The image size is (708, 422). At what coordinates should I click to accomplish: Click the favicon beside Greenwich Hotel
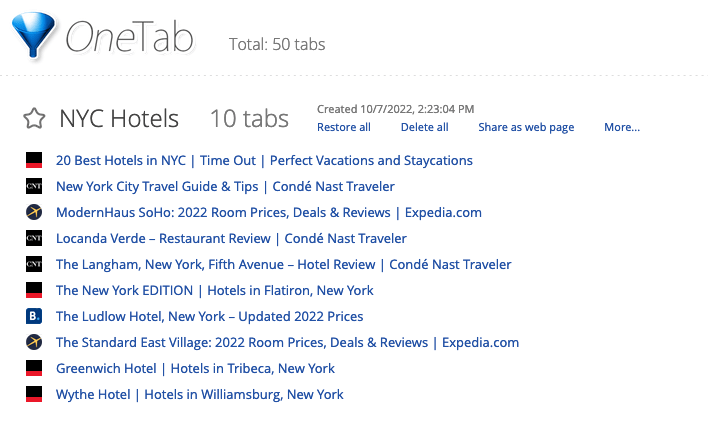[x=34, y=368]
